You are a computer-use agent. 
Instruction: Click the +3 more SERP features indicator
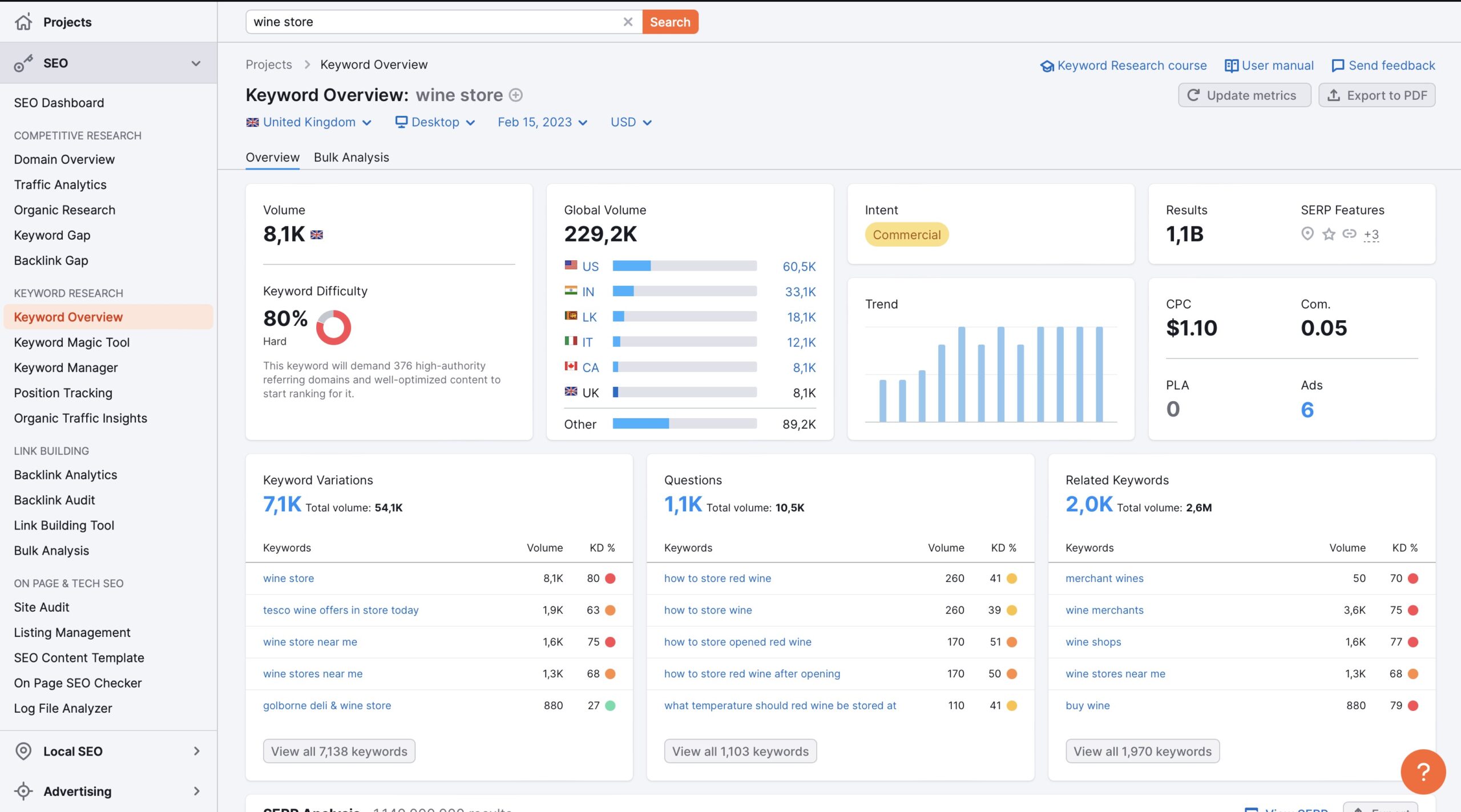1371,235
